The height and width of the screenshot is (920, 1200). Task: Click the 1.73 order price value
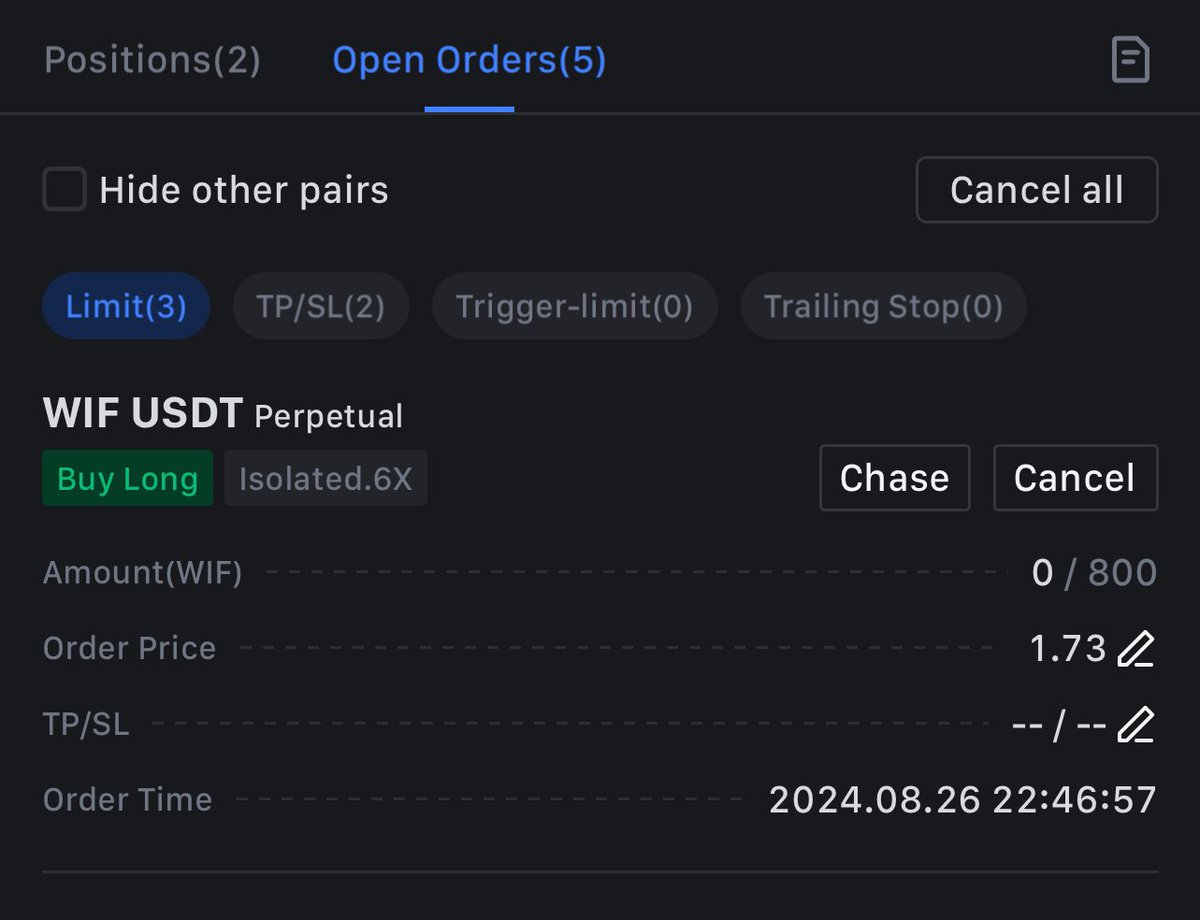(1068, 649)
